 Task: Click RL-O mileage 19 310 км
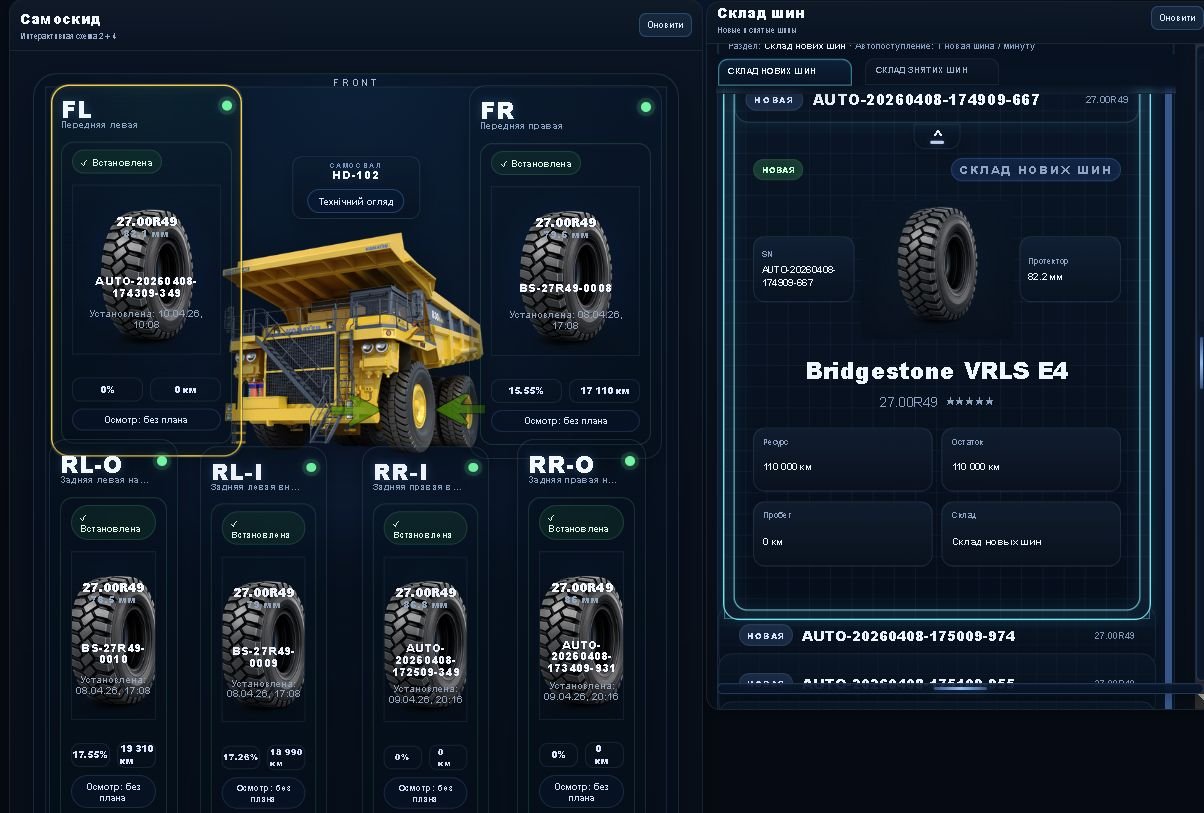(137, 754)
